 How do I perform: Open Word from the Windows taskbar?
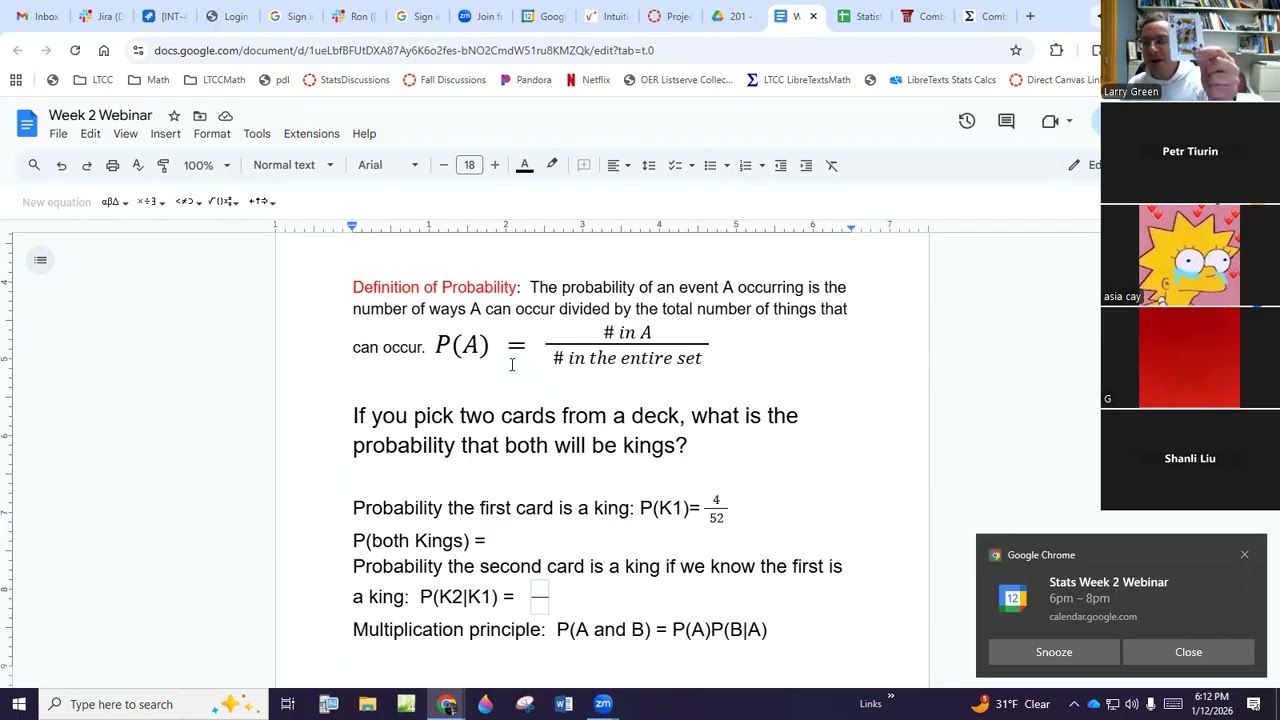click(x=564, y=704)
